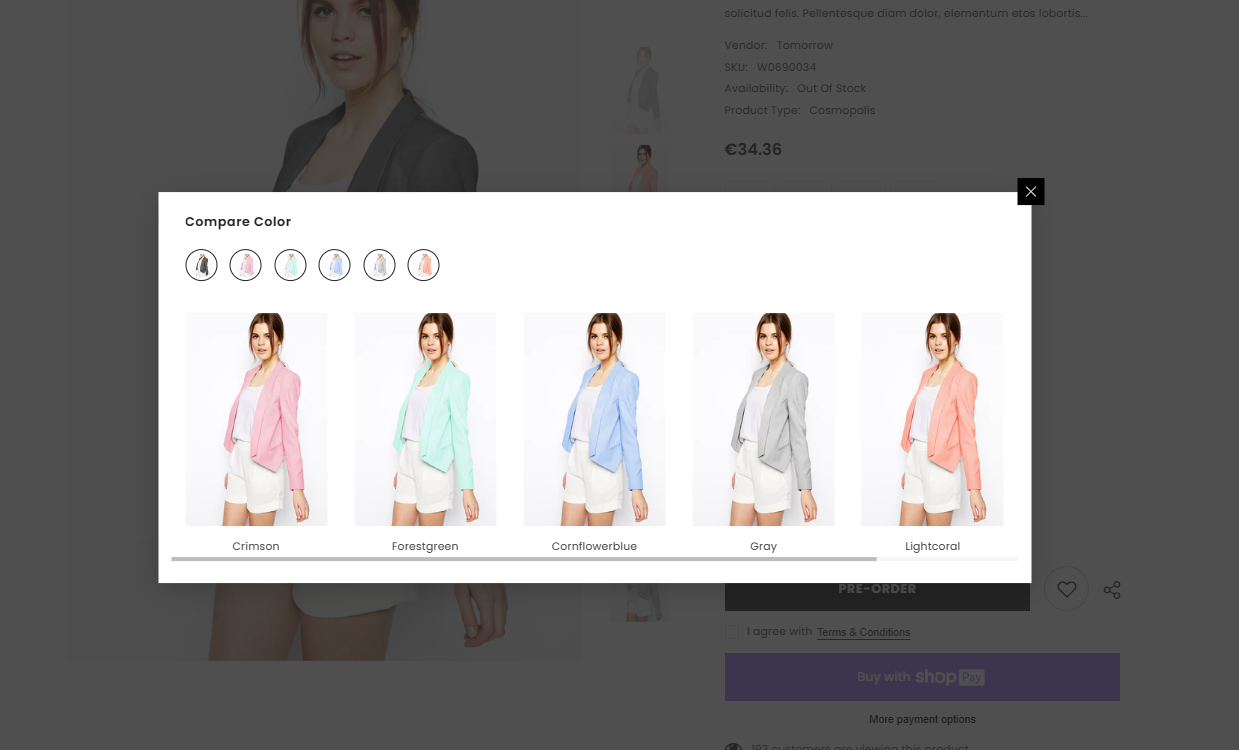Click the horizontal scrollbar in compare popup

coord(524,559)
